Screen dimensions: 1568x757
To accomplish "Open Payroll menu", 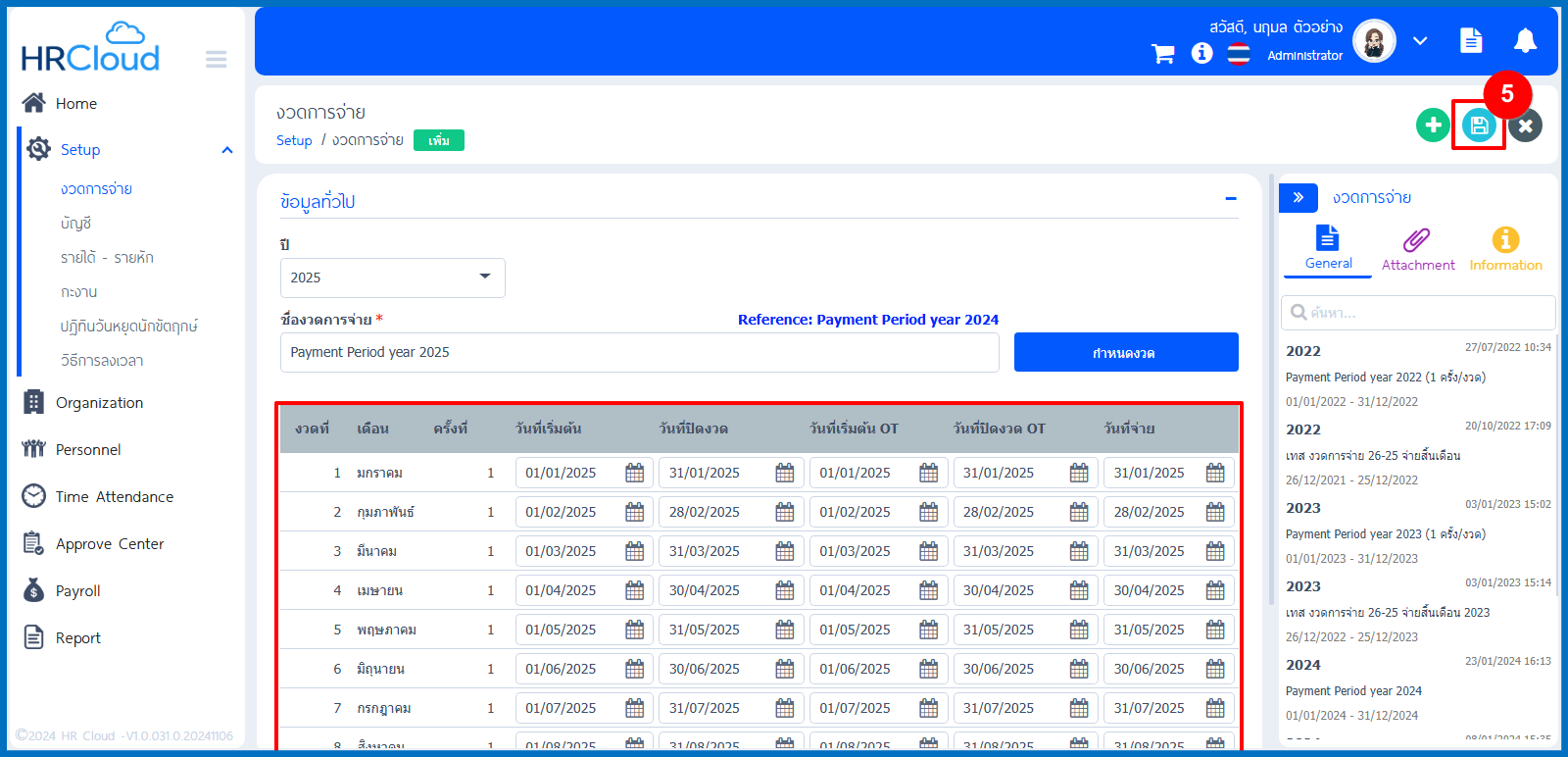I will click(x=62, y=591).
